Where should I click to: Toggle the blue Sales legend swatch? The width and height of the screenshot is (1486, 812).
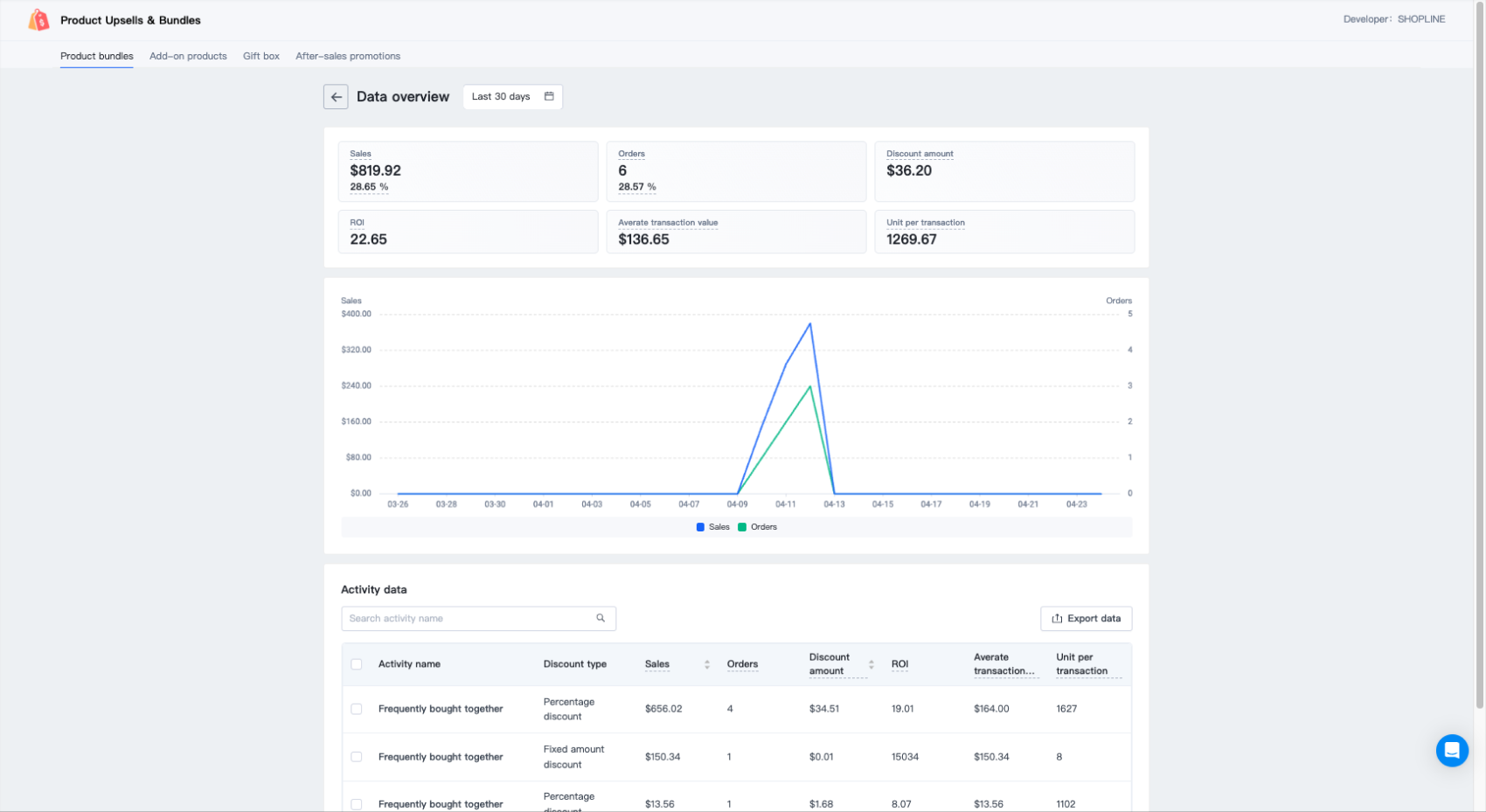point(700,527)
